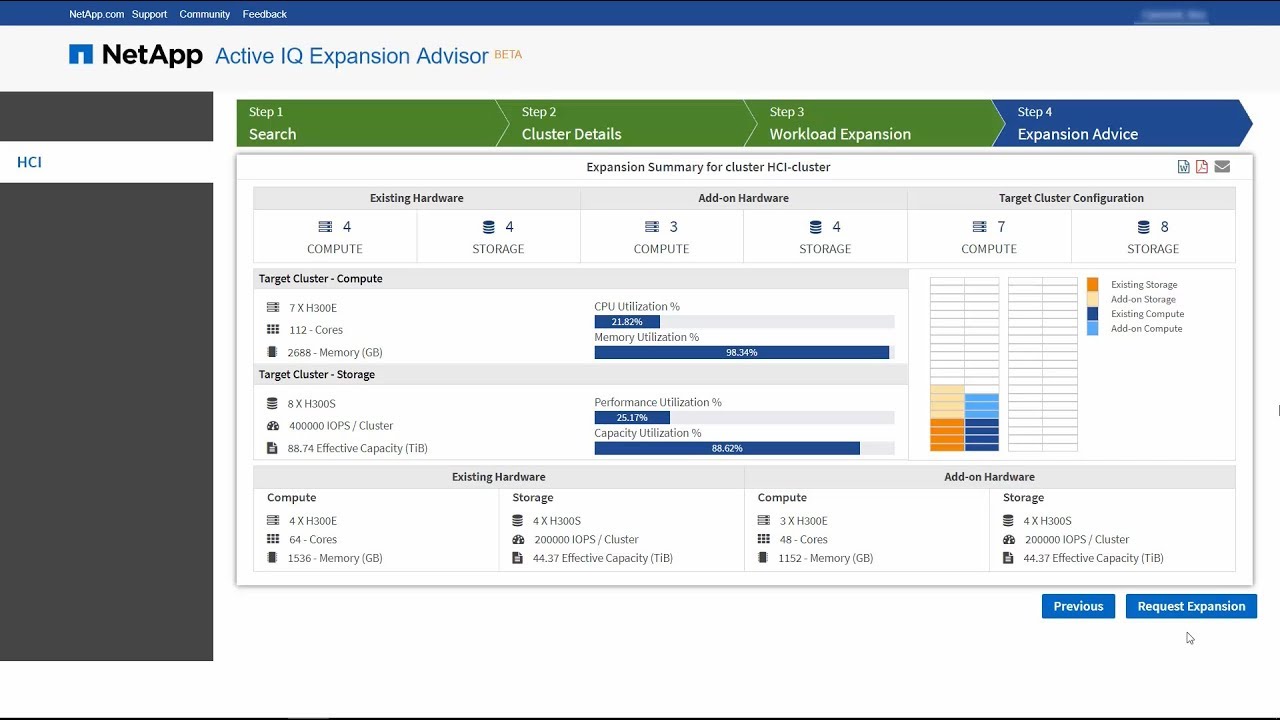Email the expansion summary via envelope icon
This screenshot has height=720, width=1280.
click(1222, 167)
